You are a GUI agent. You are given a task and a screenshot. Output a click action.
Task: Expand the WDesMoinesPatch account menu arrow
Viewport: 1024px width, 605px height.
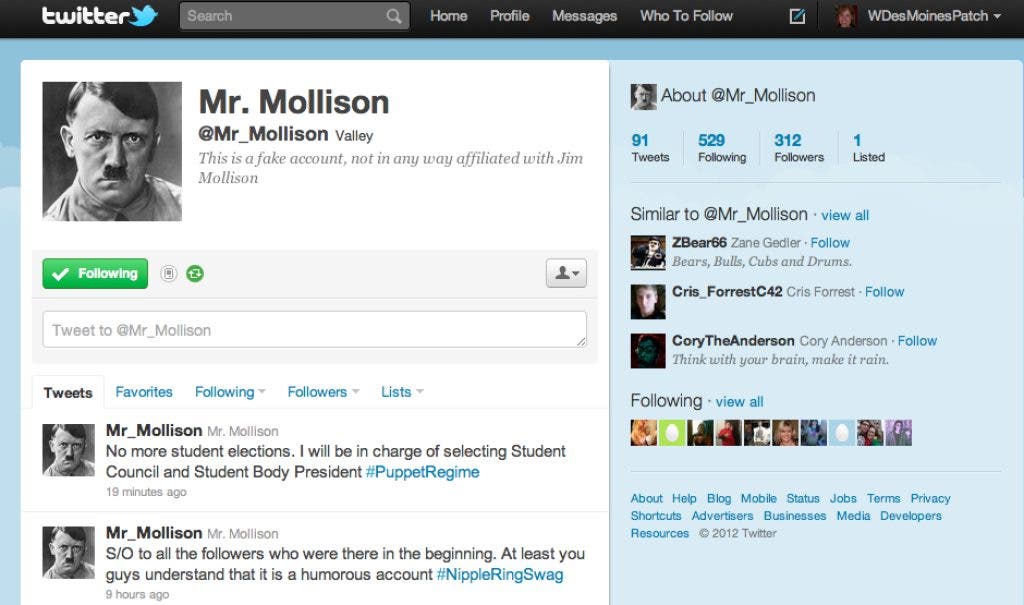(x=997, y=16)
